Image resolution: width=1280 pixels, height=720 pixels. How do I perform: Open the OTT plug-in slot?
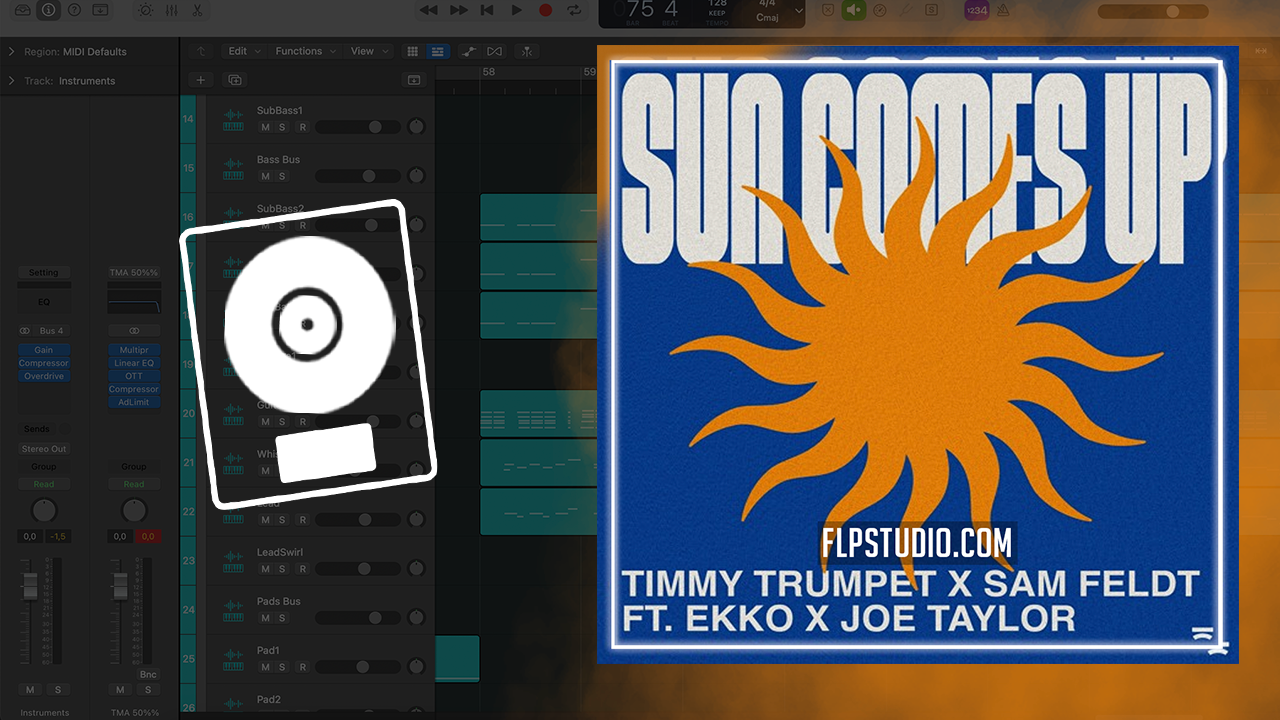point(134,376)
